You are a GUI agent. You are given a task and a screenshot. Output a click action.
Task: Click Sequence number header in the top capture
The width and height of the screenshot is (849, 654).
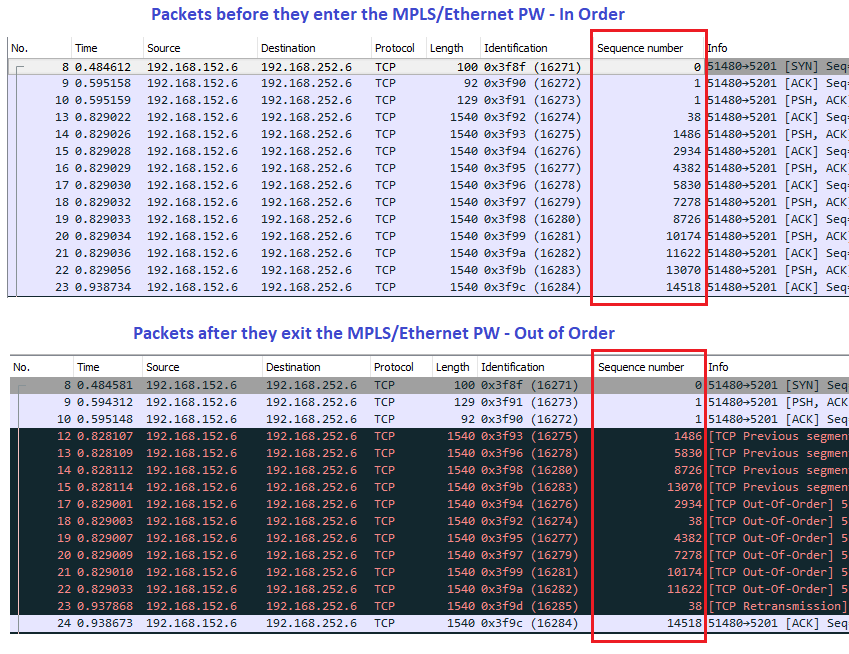pyautogui.click(x=640, y=48)
